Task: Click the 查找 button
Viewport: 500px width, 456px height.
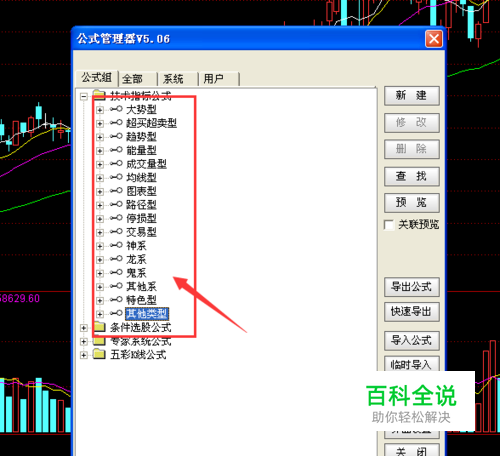Action: (x=412, y=176)
